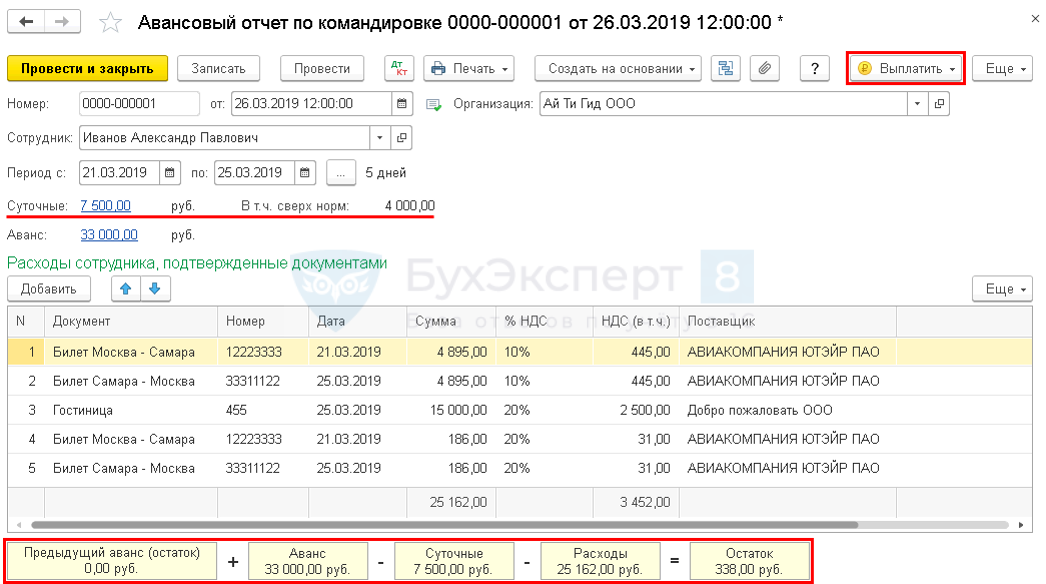Click the Поставщик column header
This screenshot has width=1046, height=584.
click(x=787, y=321)
